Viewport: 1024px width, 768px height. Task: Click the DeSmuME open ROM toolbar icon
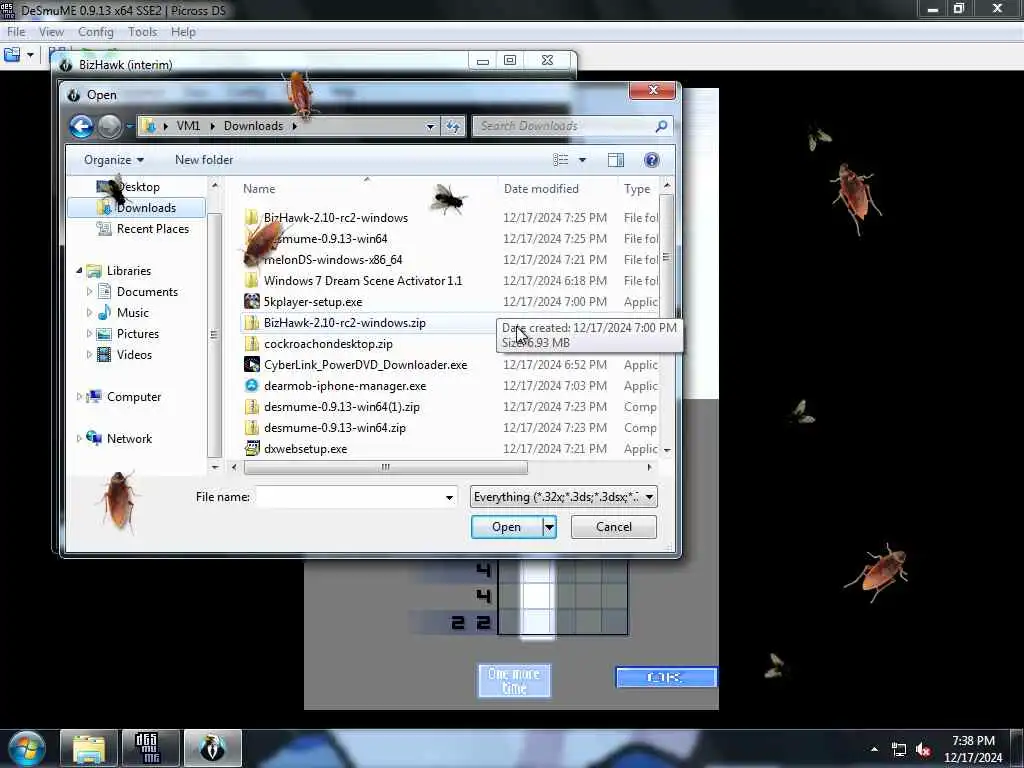pos(12,55)
